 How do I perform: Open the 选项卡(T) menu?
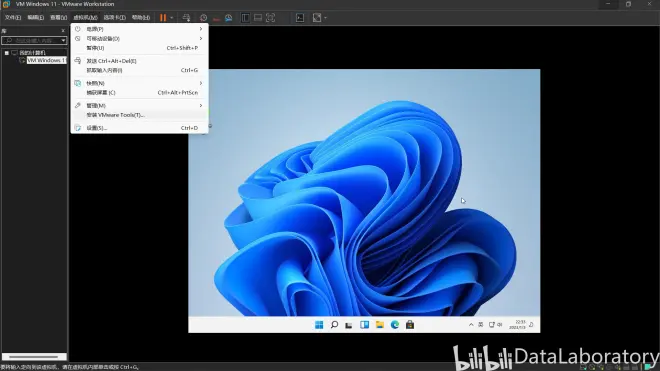tap(114, 18)
